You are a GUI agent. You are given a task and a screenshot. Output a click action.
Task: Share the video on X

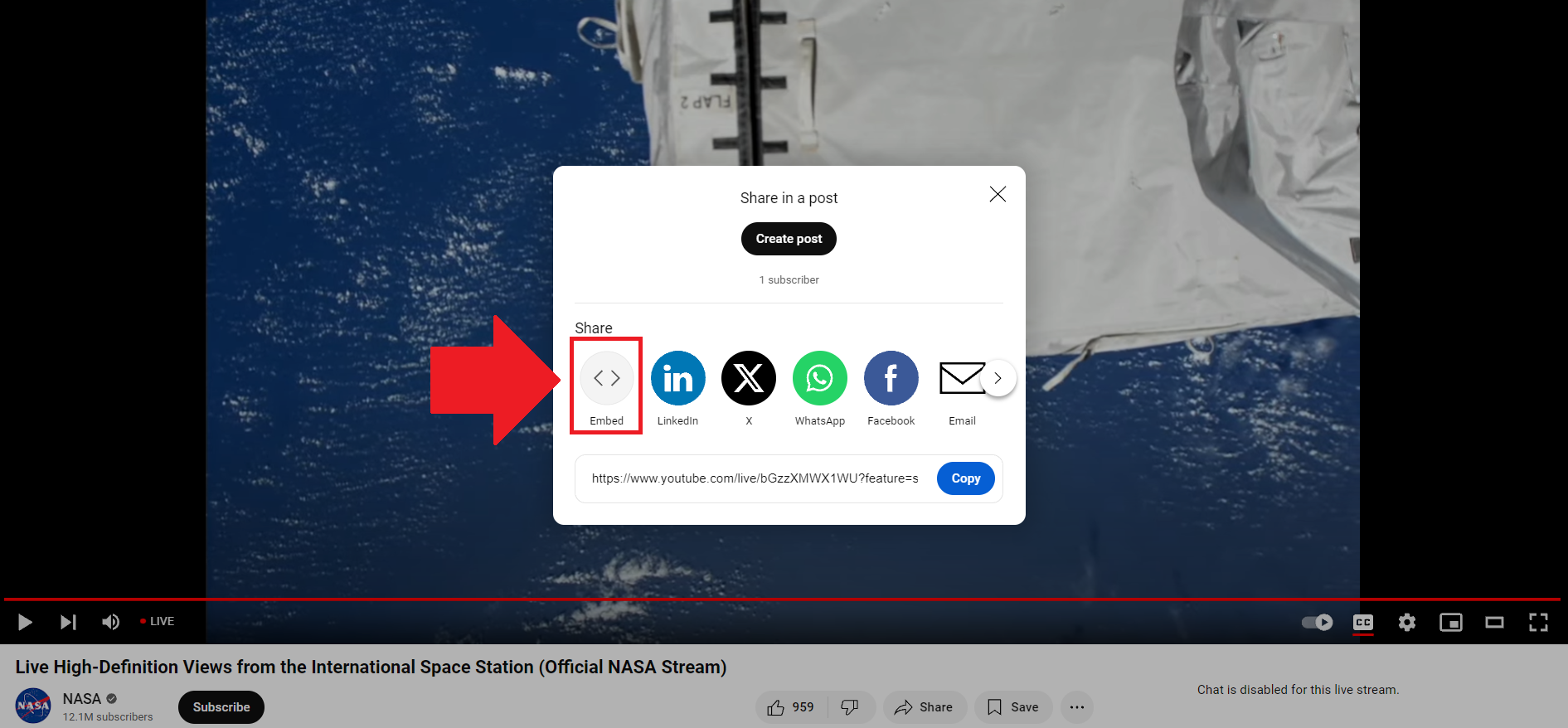[x=749, y=378]
